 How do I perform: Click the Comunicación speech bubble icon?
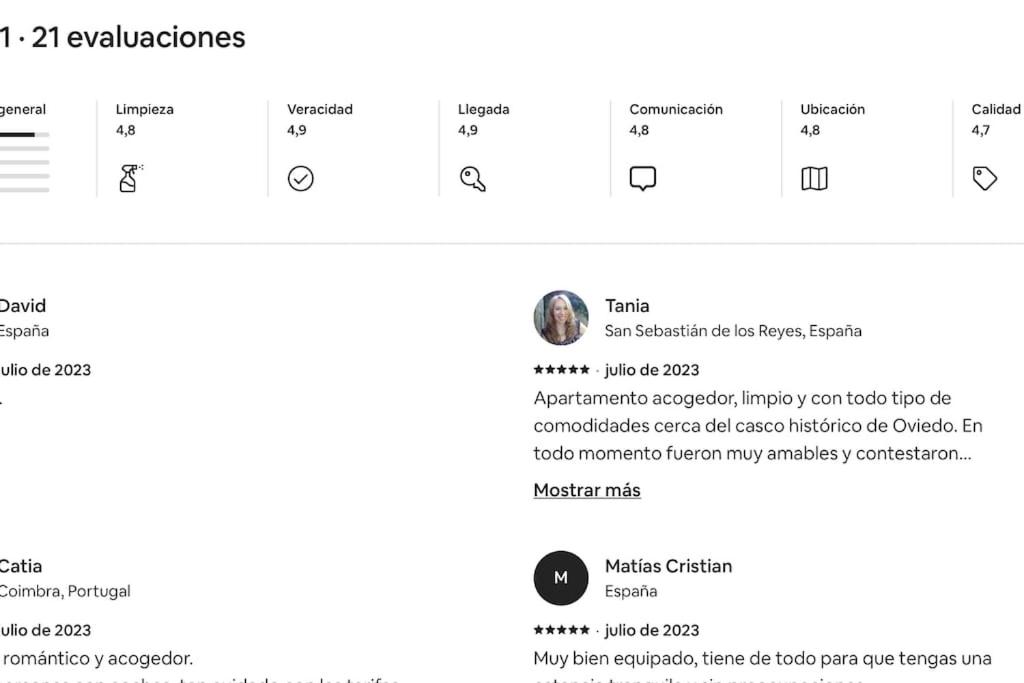[643, 178]
